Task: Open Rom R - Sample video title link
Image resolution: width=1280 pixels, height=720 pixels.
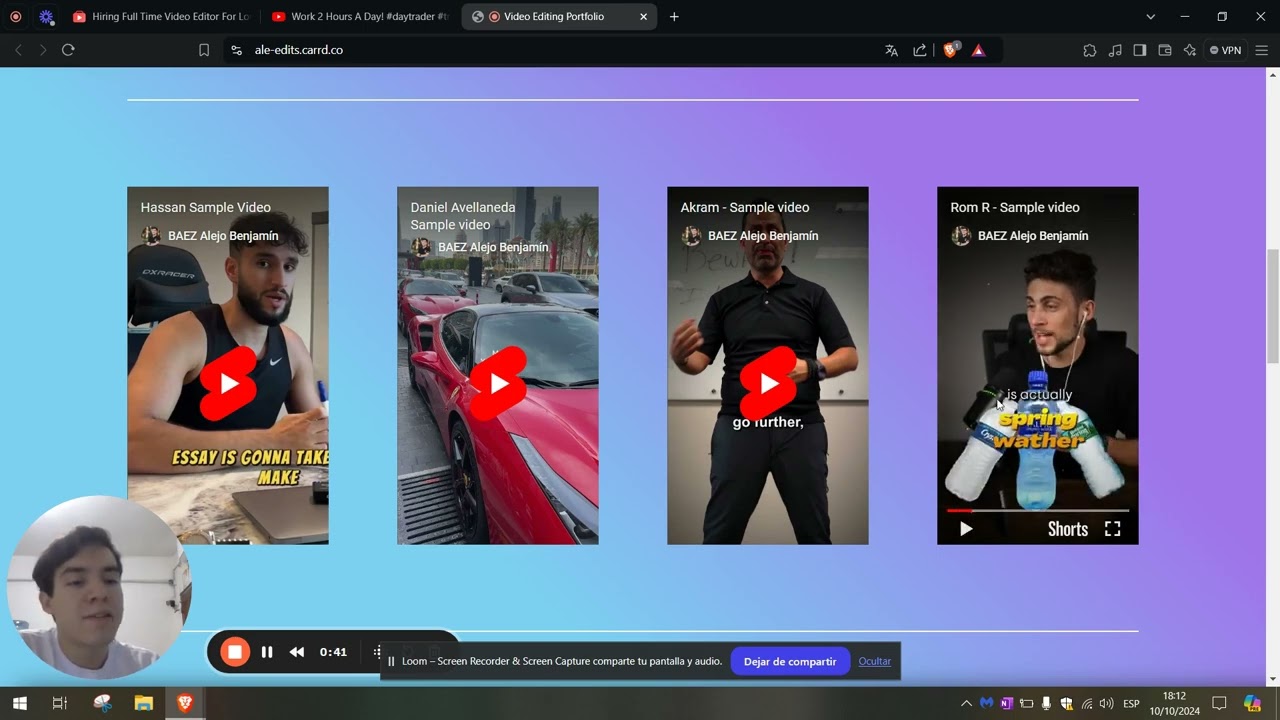Action: click(1015, 207)
